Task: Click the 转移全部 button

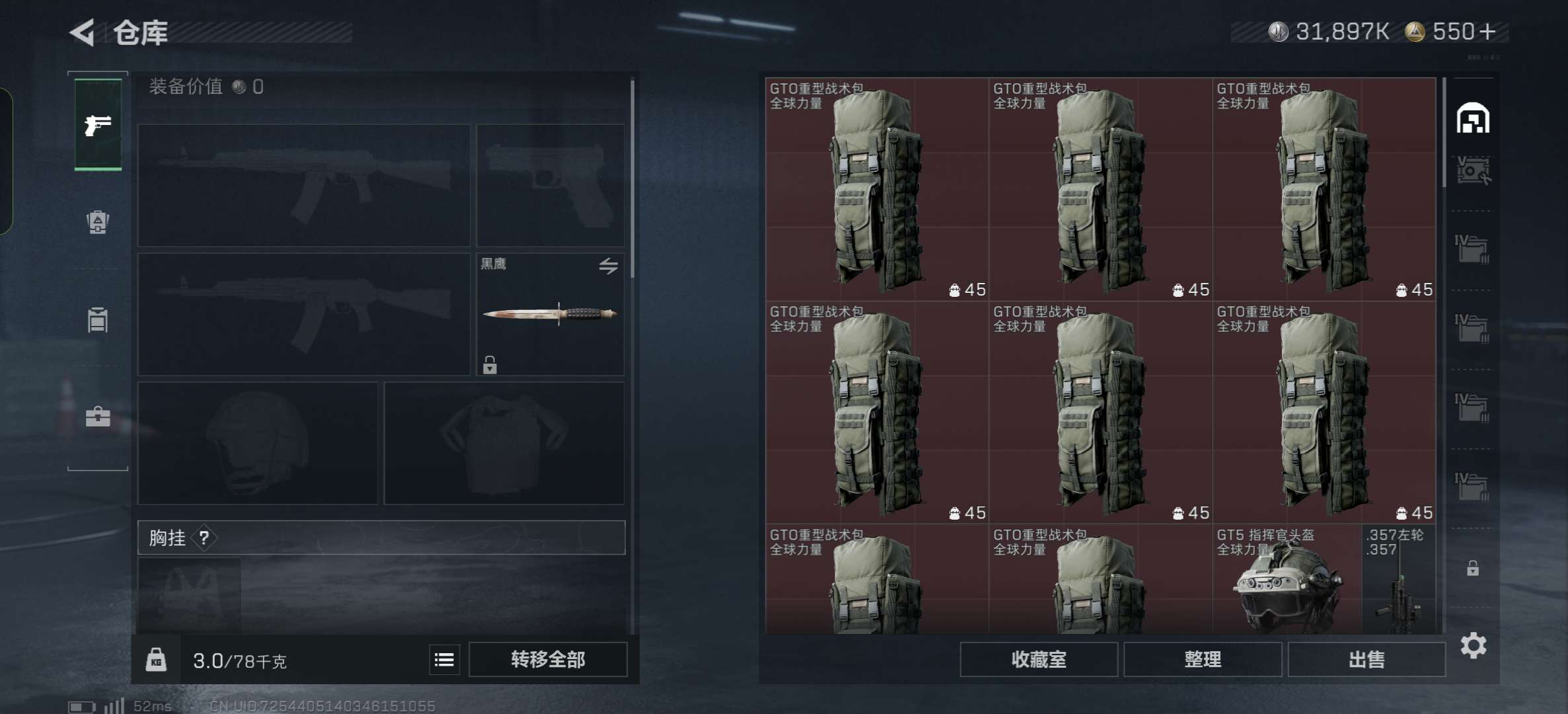Action: [548, 660]
